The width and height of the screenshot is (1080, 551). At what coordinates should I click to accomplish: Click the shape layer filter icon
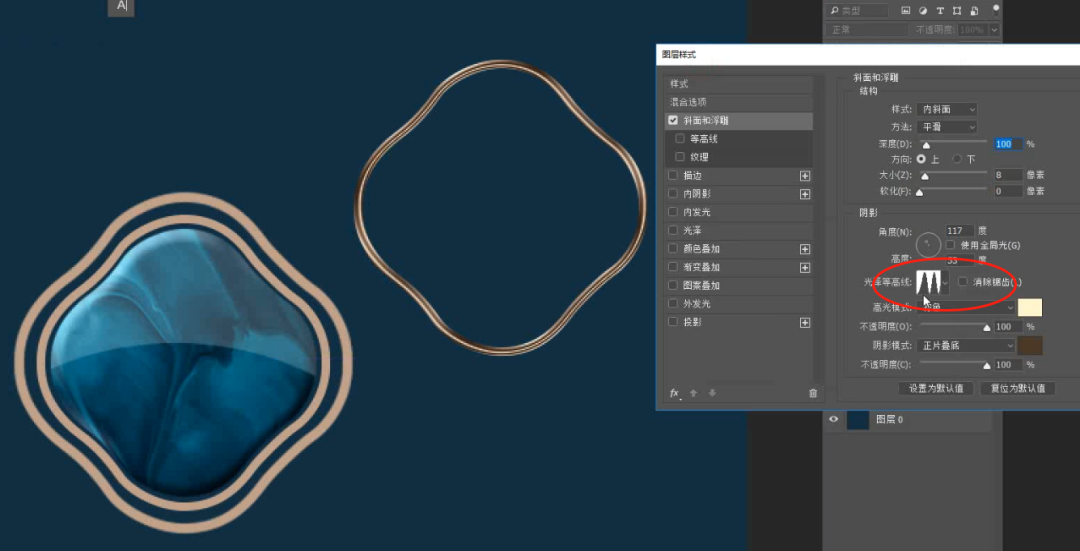coord(958,11)
